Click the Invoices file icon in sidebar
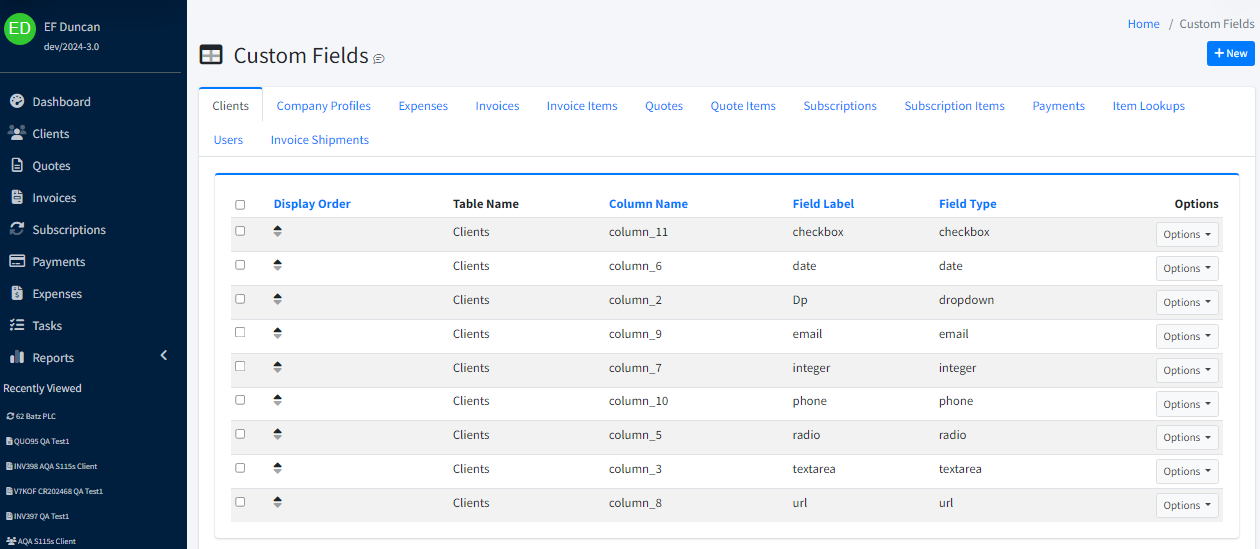This screenshot has width=1260, height=549. (16, 197)
